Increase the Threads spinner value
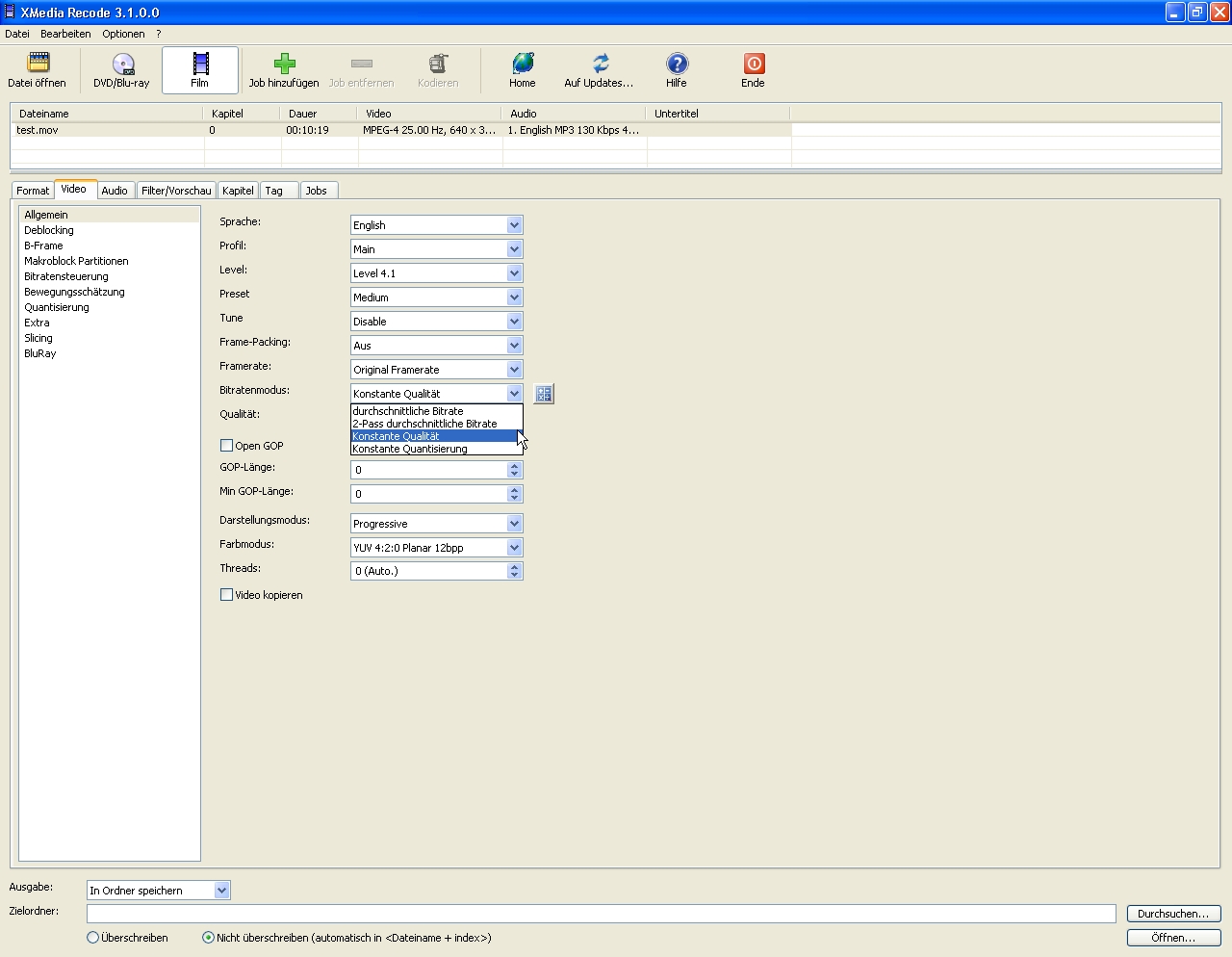This screenshot has height=957, width=1232. click(x=515, y=567)
